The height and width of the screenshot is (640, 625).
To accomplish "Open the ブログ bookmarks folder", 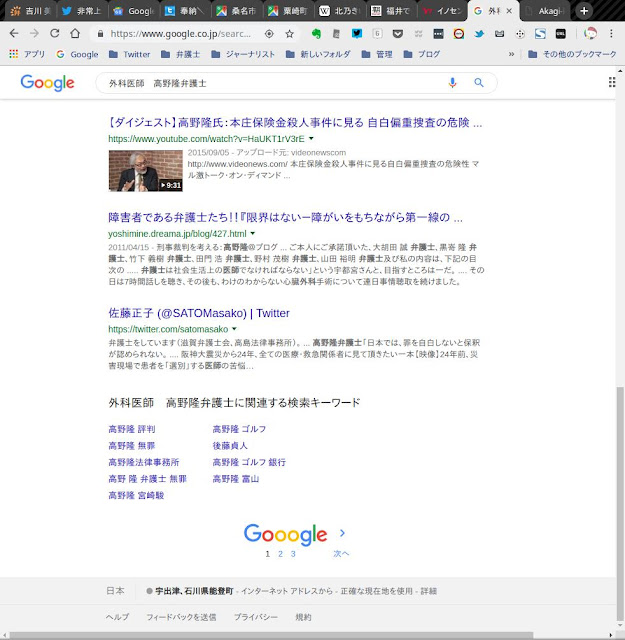I will pos(422,54).
